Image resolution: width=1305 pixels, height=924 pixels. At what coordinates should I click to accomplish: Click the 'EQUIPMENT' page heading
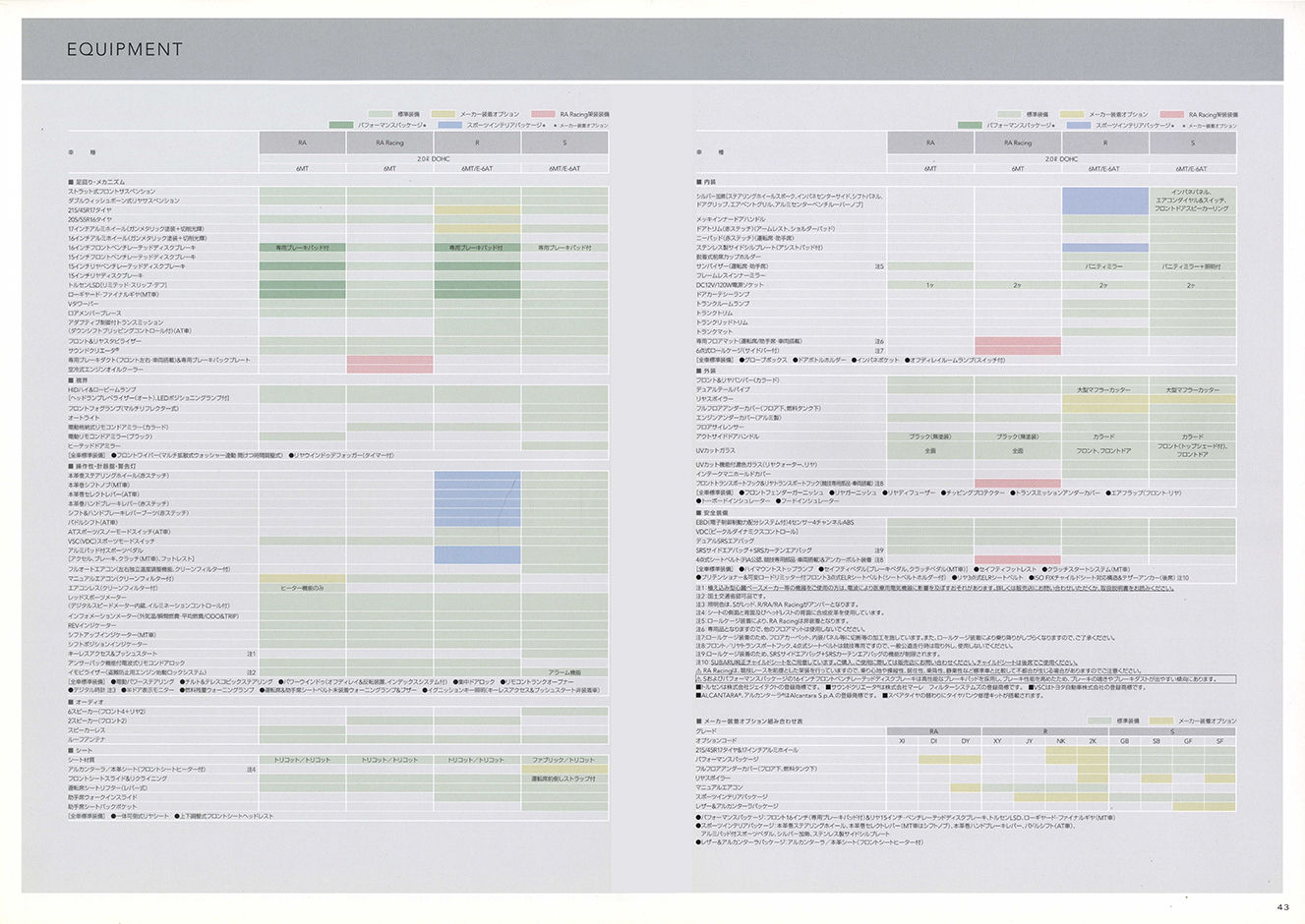(x=125, y=49)
